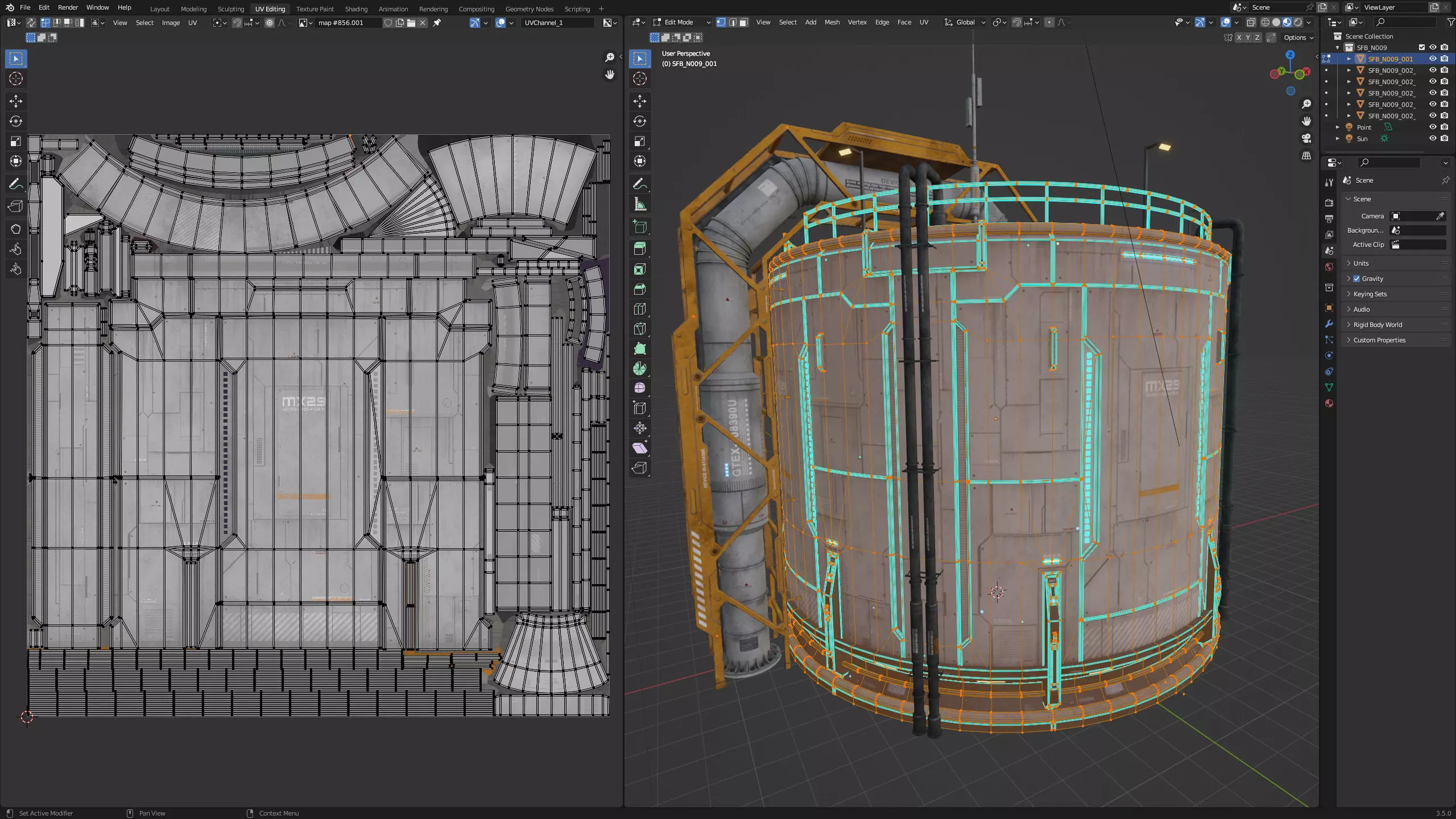Select the Move tool in UV editor
The width and height of the screenshot is (1456, 819).
click(x=16, y=101)
